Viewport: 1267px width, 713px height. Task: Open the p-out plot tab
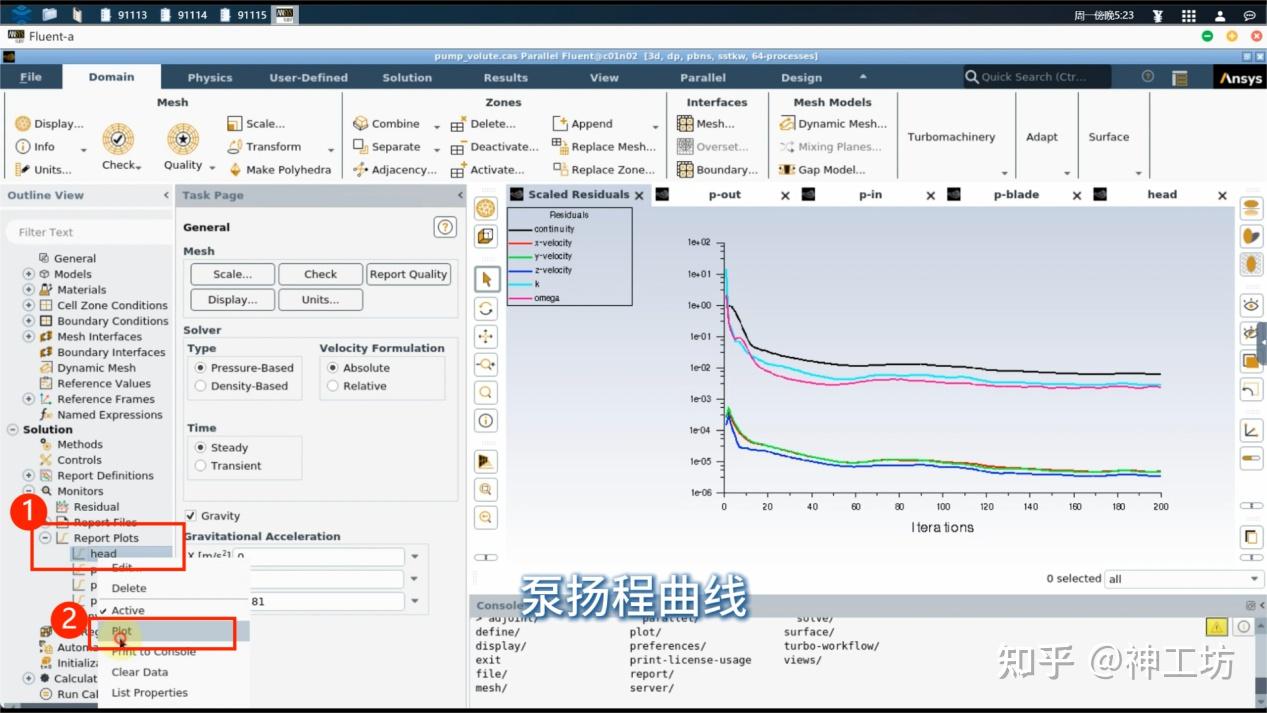point(725,195)
